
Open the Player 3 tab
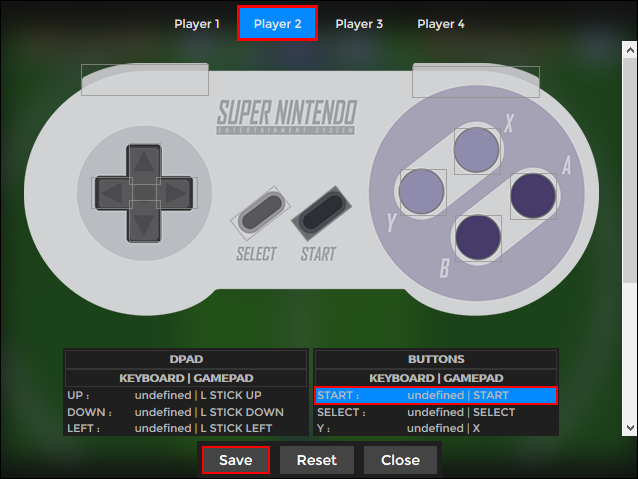(359, 24)
